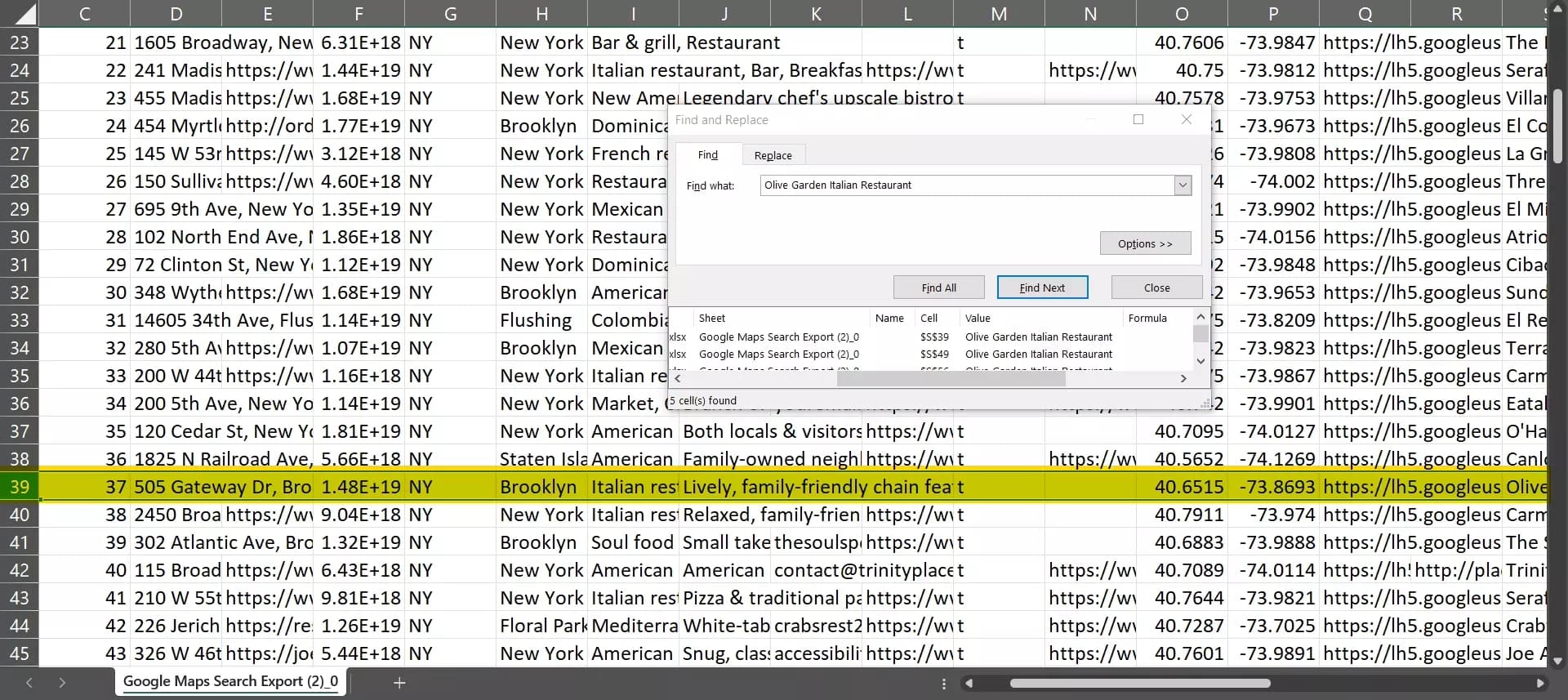Expand the Options >> section
The height and width of the screenshot is (700, 1568).
click(1144, 243)
